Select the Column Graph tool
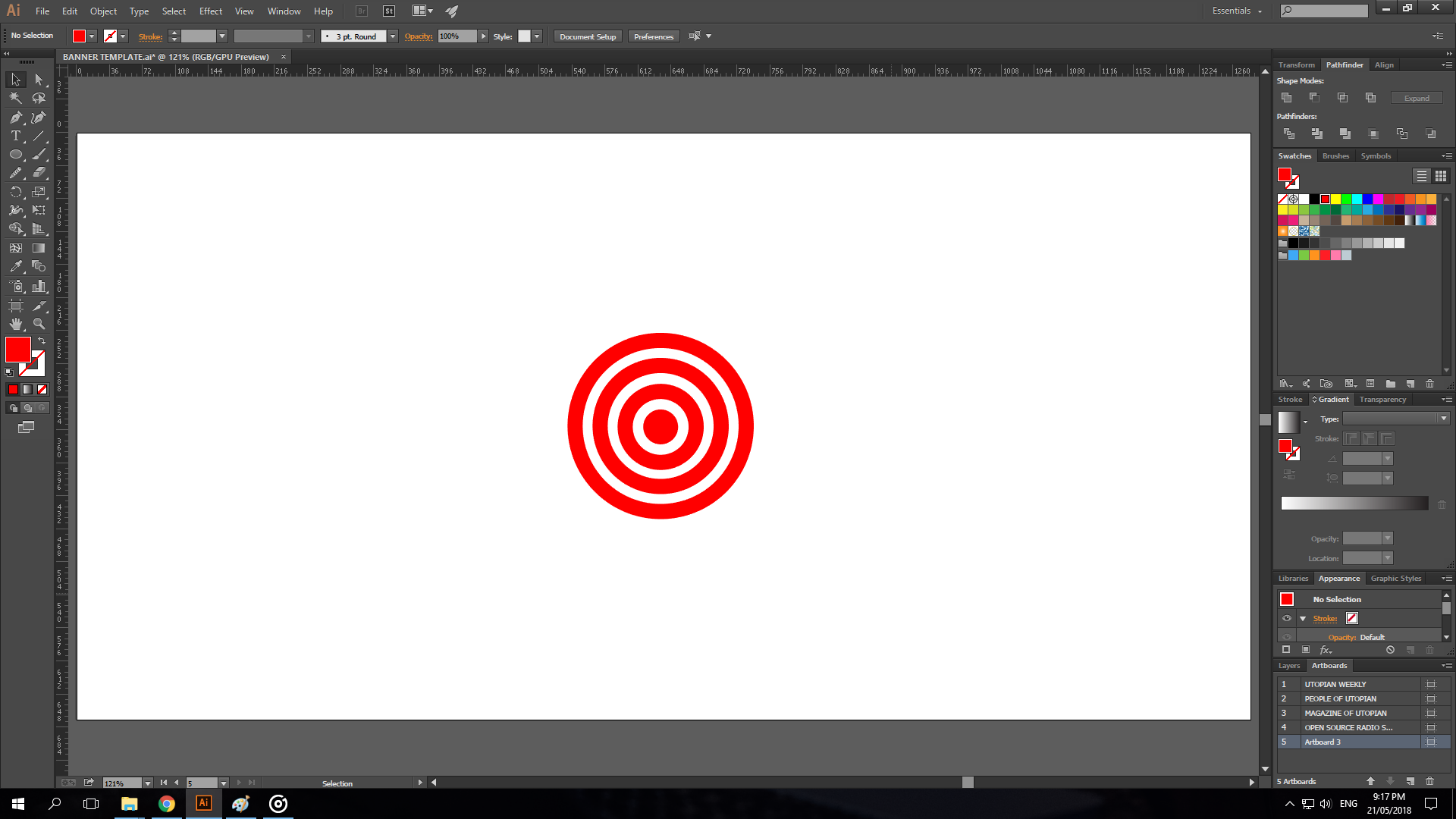Image resolution: width=1456 pixels, height=819 pixels. pyautogui.click(x=39, y=286)
